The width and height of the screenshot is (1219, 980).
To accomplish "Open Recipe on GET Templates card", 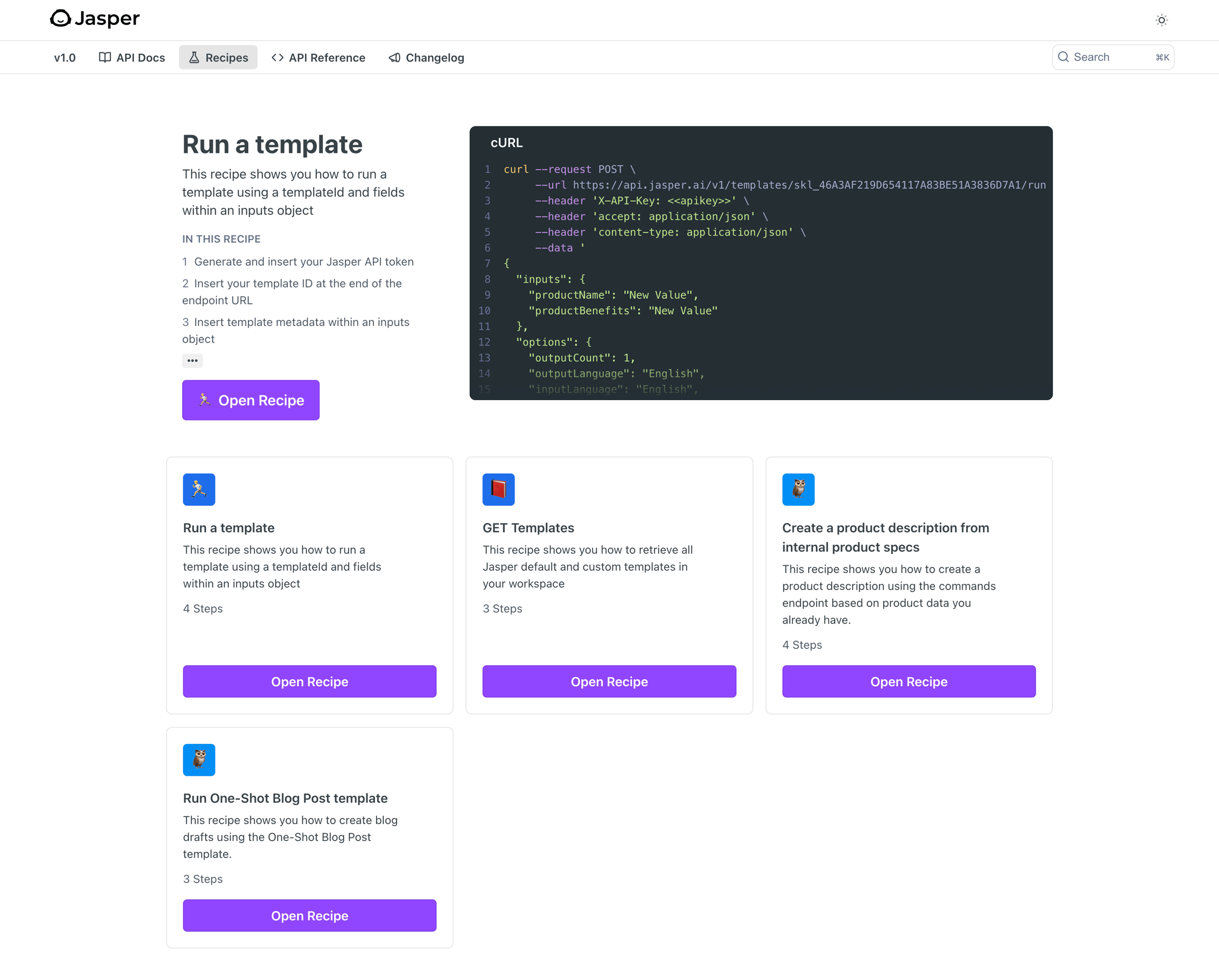I will 609,681.
